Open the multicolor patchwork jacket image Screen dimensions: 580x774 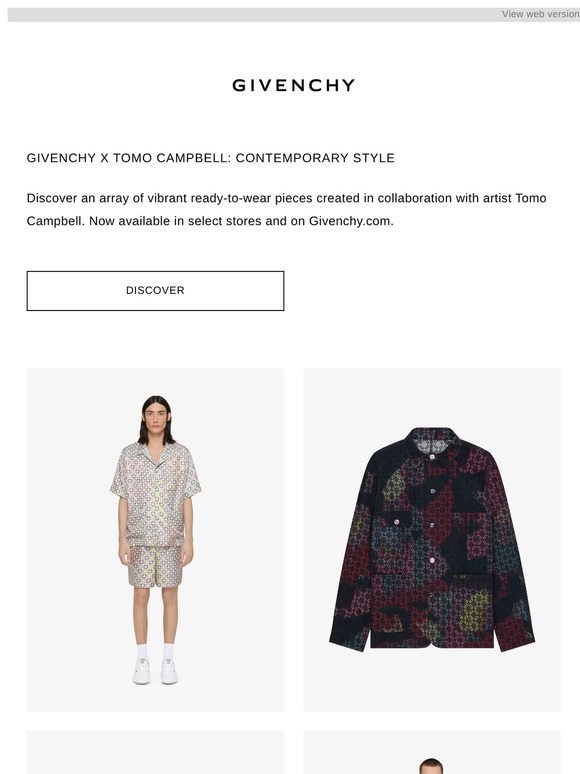pyautogui.click(x=431, y=540)
